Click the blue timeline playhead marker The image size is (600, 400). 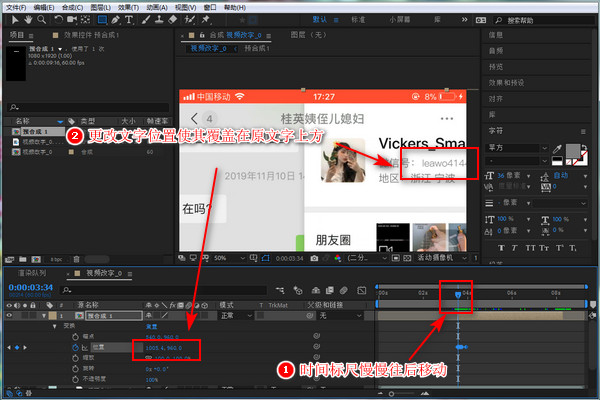pyautogui.click(x=458, y=294)
